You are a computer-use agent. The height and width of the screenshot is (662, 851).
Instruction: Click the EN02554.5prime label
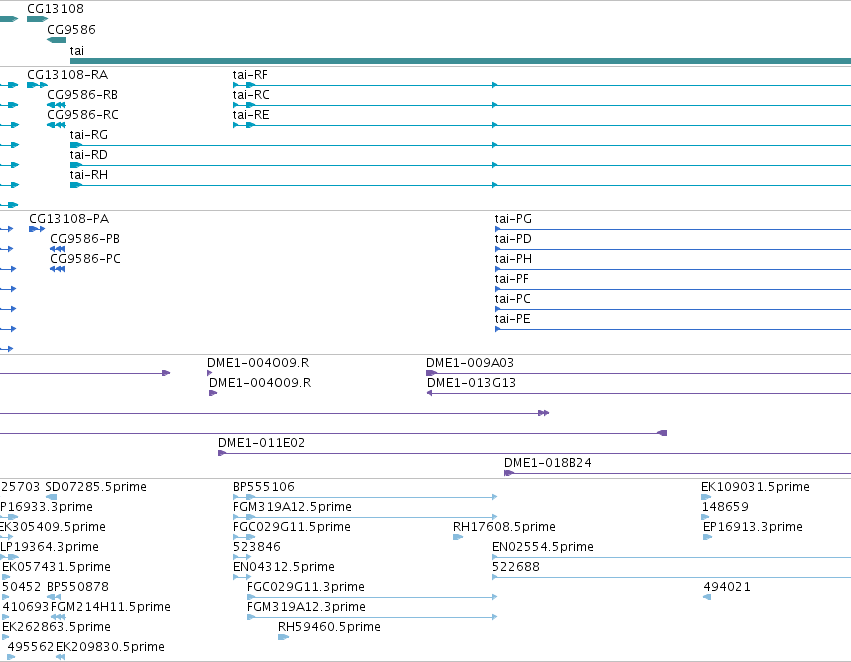543,547
